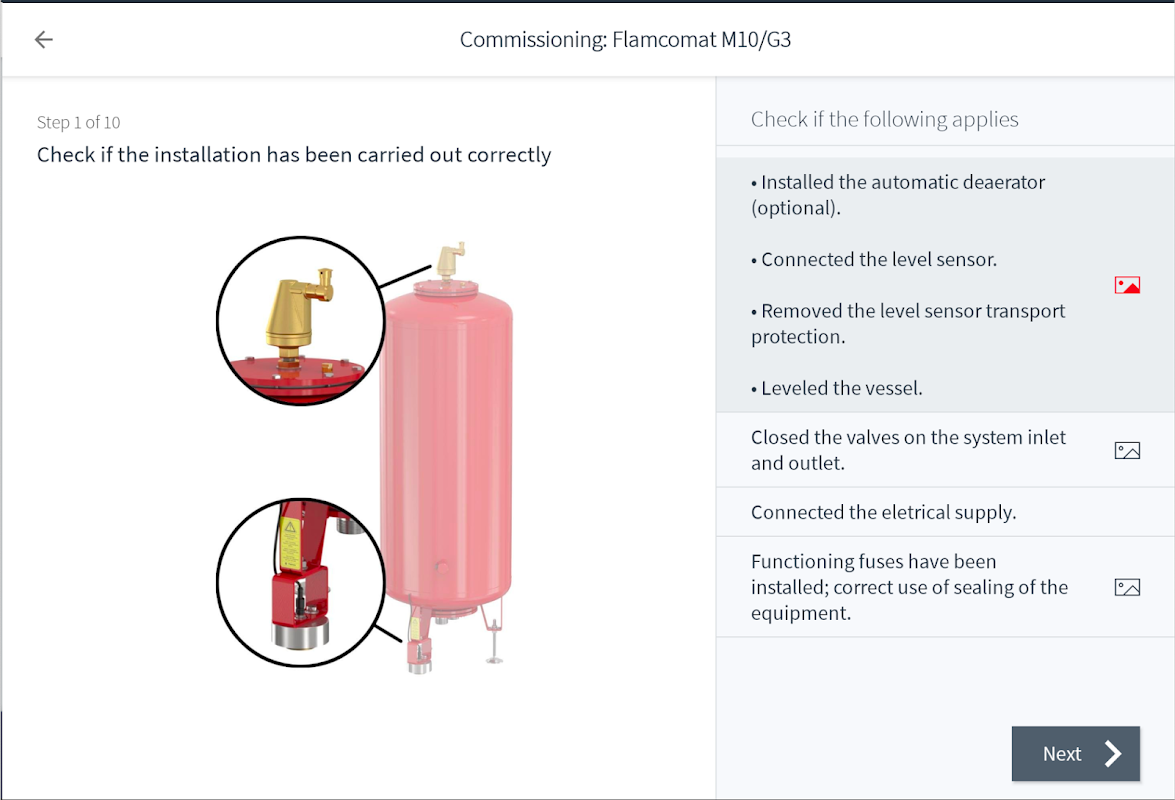
Task: Go back using the arrow icon
Action: click(x=44, y=40)
